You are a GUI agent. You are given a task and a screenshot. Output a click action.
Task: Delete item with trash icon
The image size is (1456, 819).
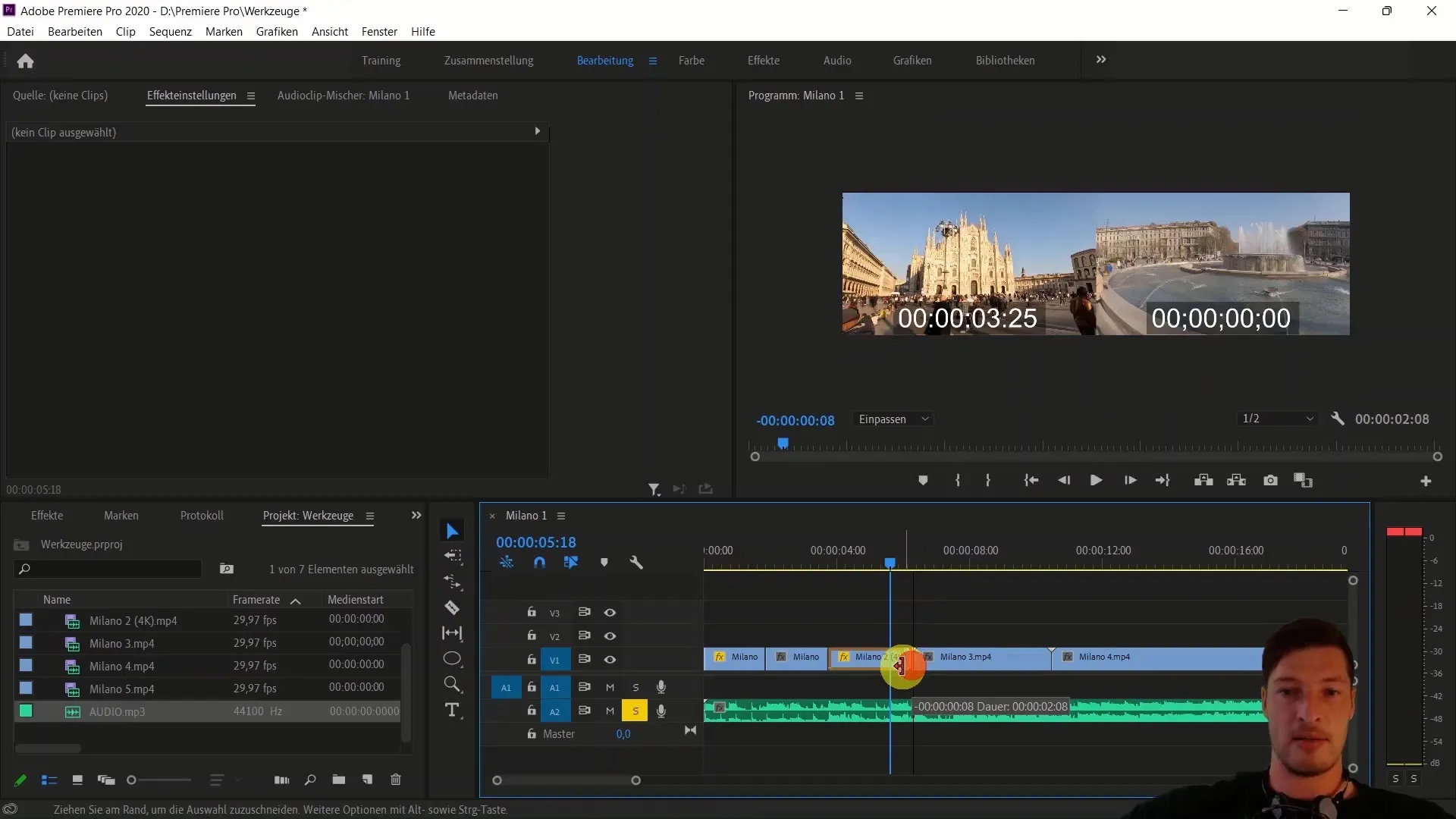click(x=396, y=780)
